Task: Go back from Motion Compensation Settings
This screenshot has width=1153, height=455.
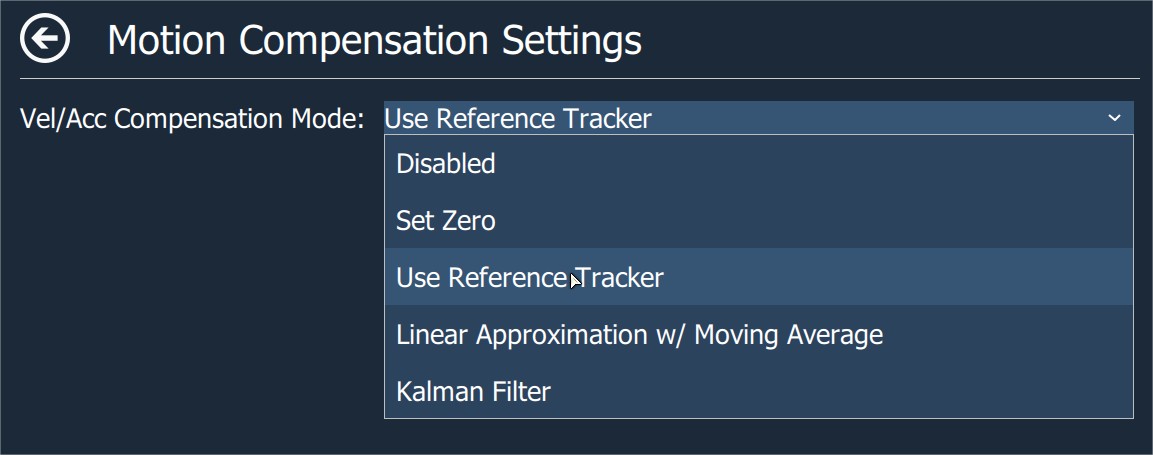Action: coord(45,40)
